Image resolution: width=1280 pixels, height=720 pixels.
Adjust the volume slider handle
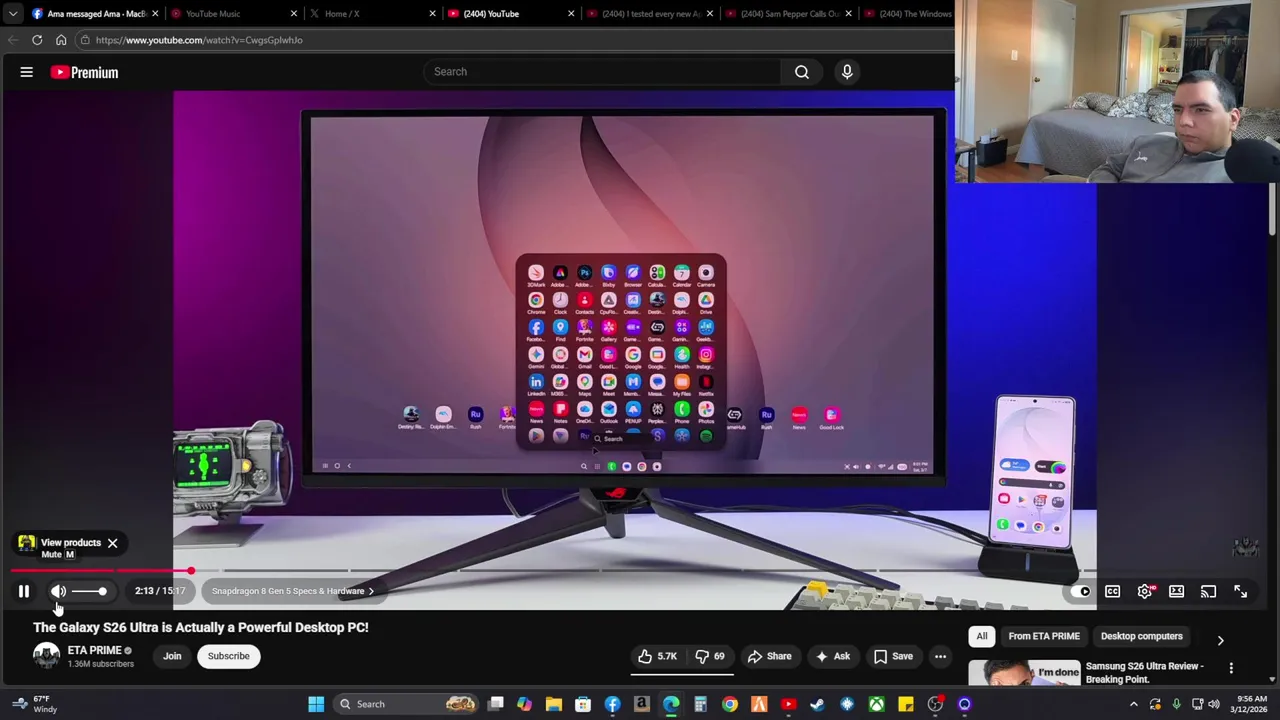pos(101,591)
